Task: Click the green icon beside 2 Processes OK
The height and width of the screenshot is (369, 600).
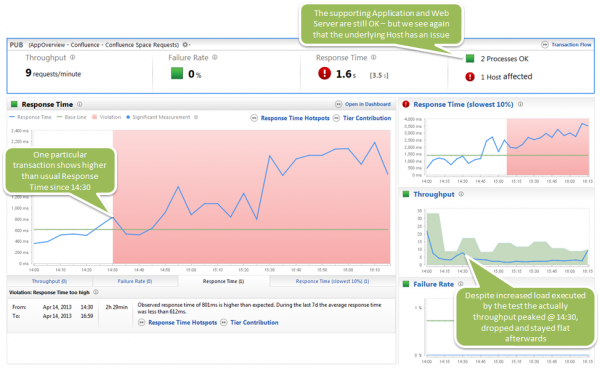Action: pyautogui.click(x=470, y=59)
